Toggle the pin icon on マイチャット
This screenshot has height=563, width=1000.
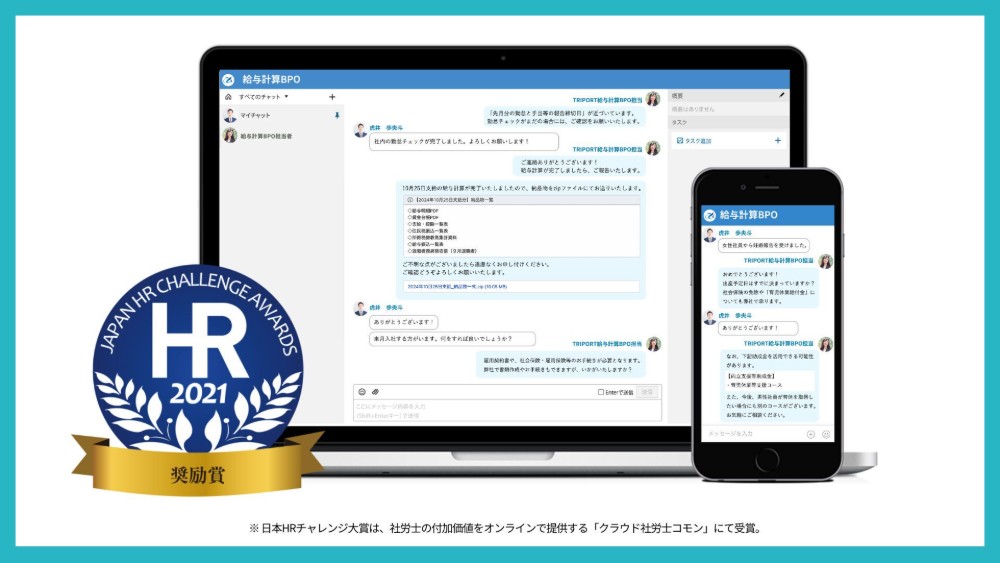click(x=337, y=115)
